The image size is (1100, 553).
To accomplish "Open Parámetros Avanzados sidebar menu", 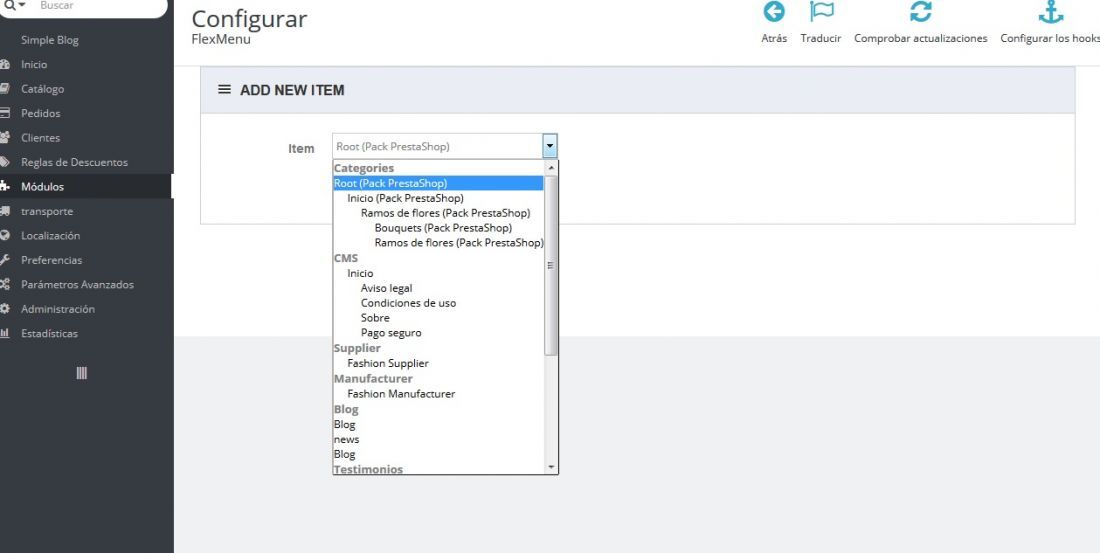I will click(x=77, y=284).
